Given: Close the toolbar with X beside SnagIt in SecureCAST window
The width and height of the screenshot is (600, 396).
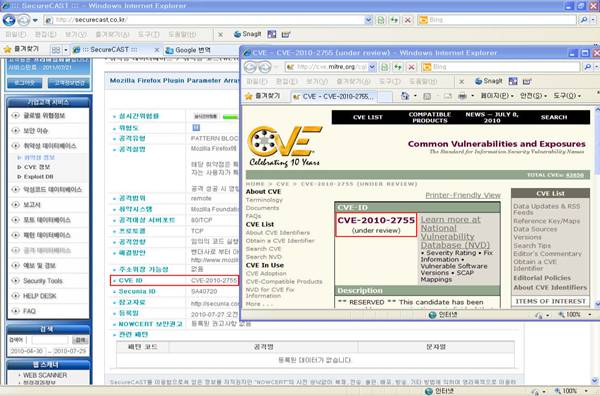Looking at the screenshot, I should coord(220,34).
